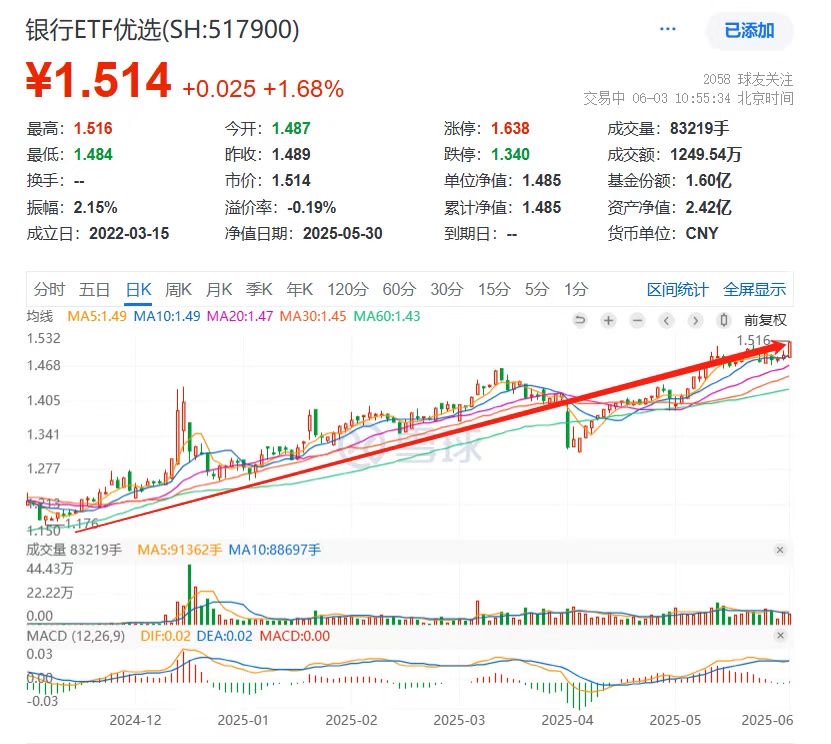Click the 成交额 value 1249.54万
The image size is (831, 744).
point(705,154)
